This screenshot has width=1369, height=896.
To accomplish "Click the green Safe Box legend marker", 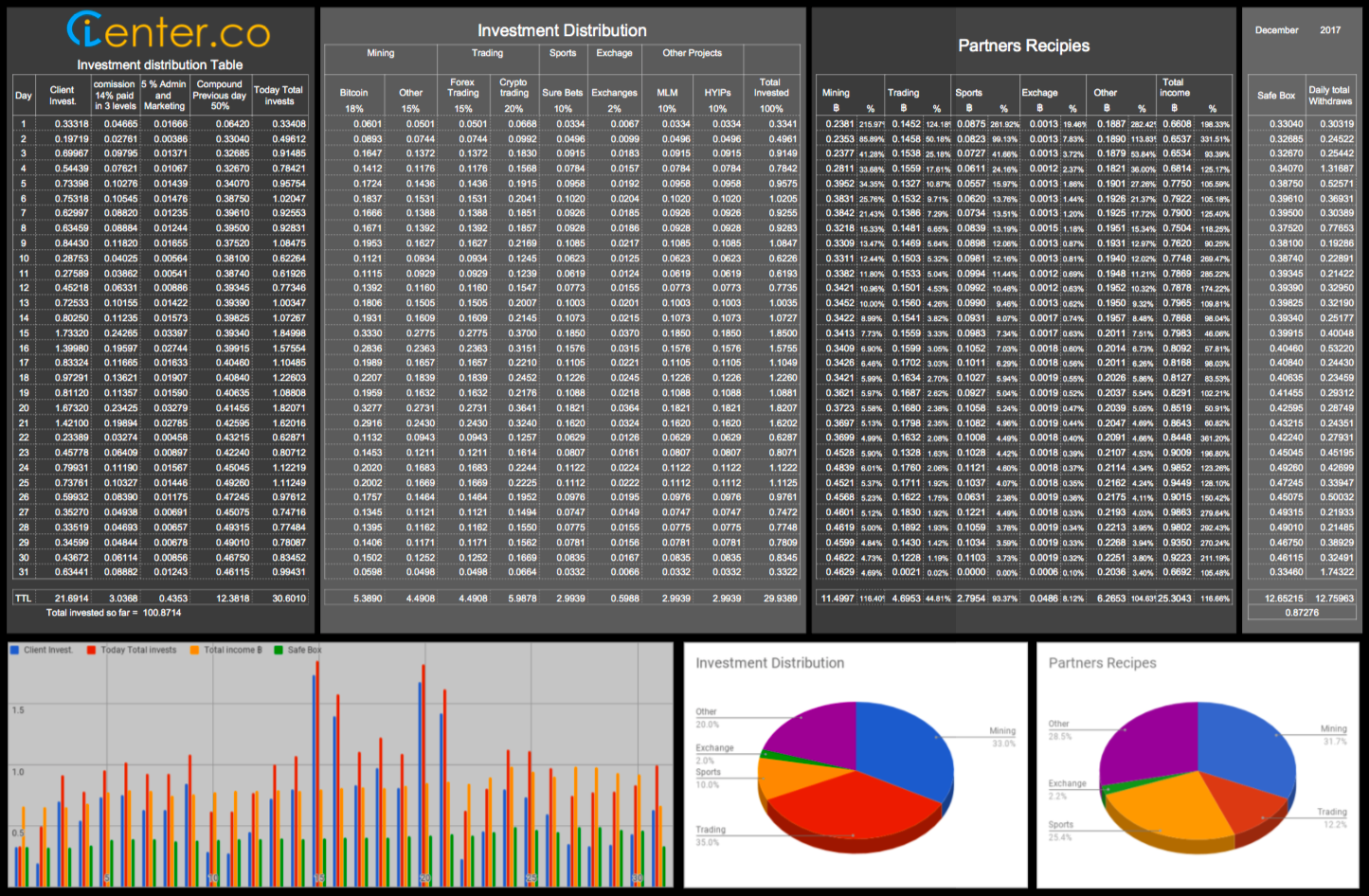I will (x=279, y=650).
